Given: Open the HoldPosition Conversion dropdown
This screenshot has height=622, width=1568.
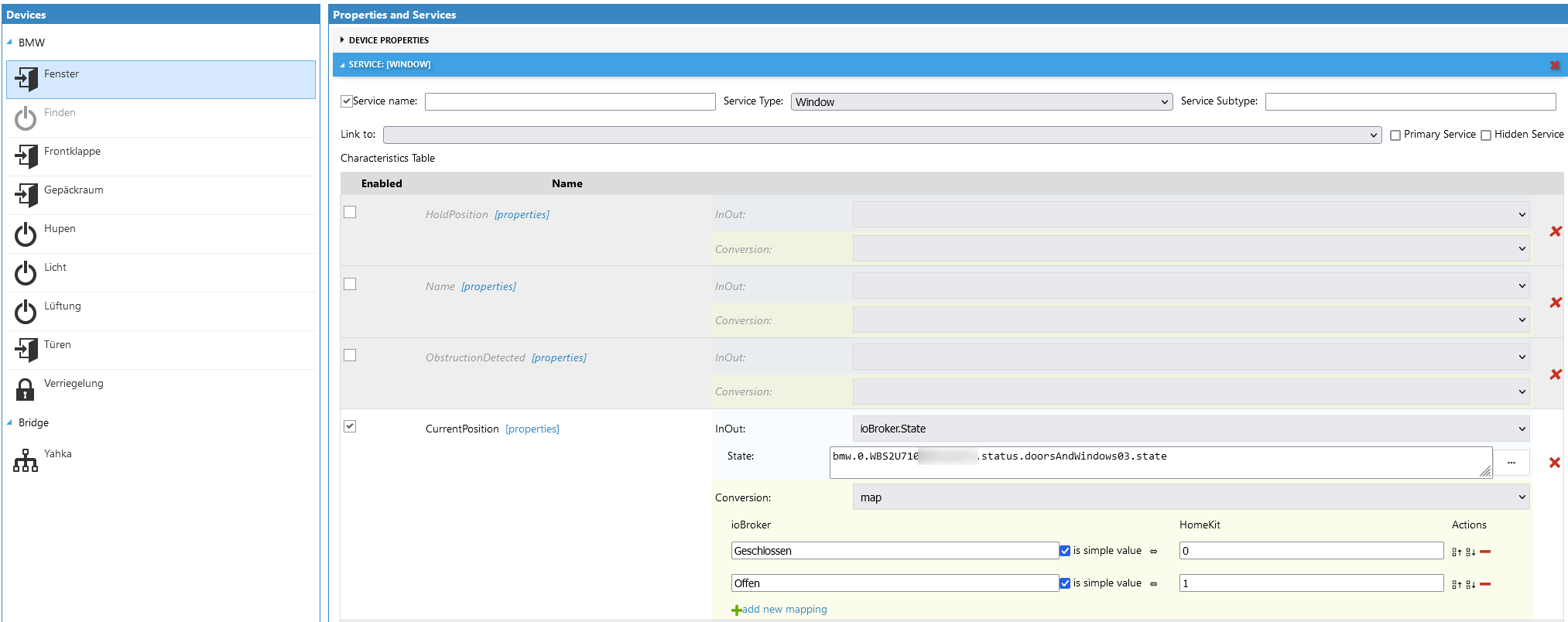Looking at the screenshot, I should pos(1191,248).
